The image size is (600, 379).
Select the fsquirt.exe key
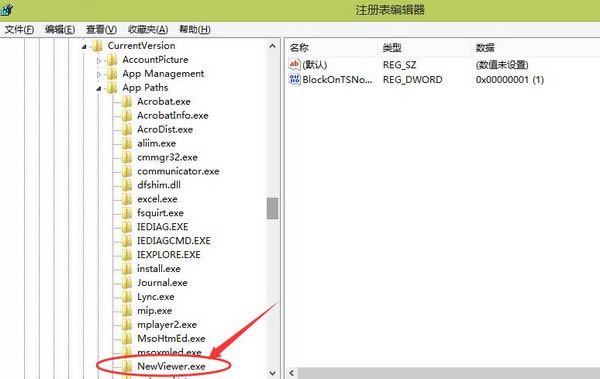[160, 213]
